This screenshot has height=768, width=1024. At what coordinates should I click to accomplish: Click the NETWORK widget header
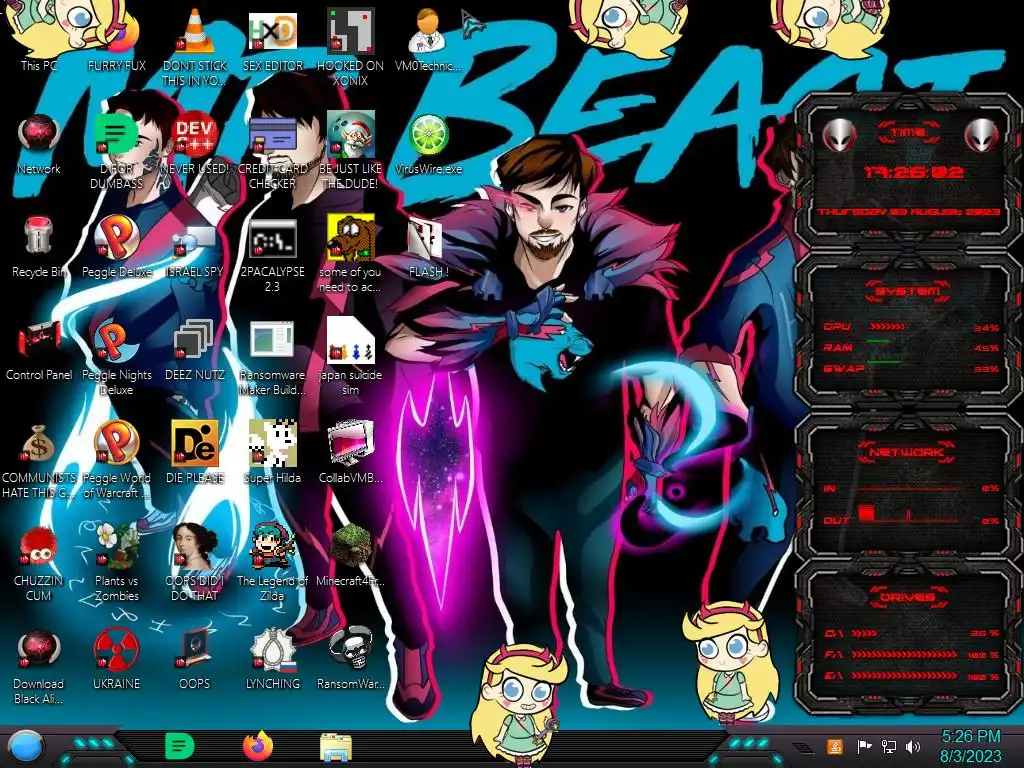[x=907, y=451]
